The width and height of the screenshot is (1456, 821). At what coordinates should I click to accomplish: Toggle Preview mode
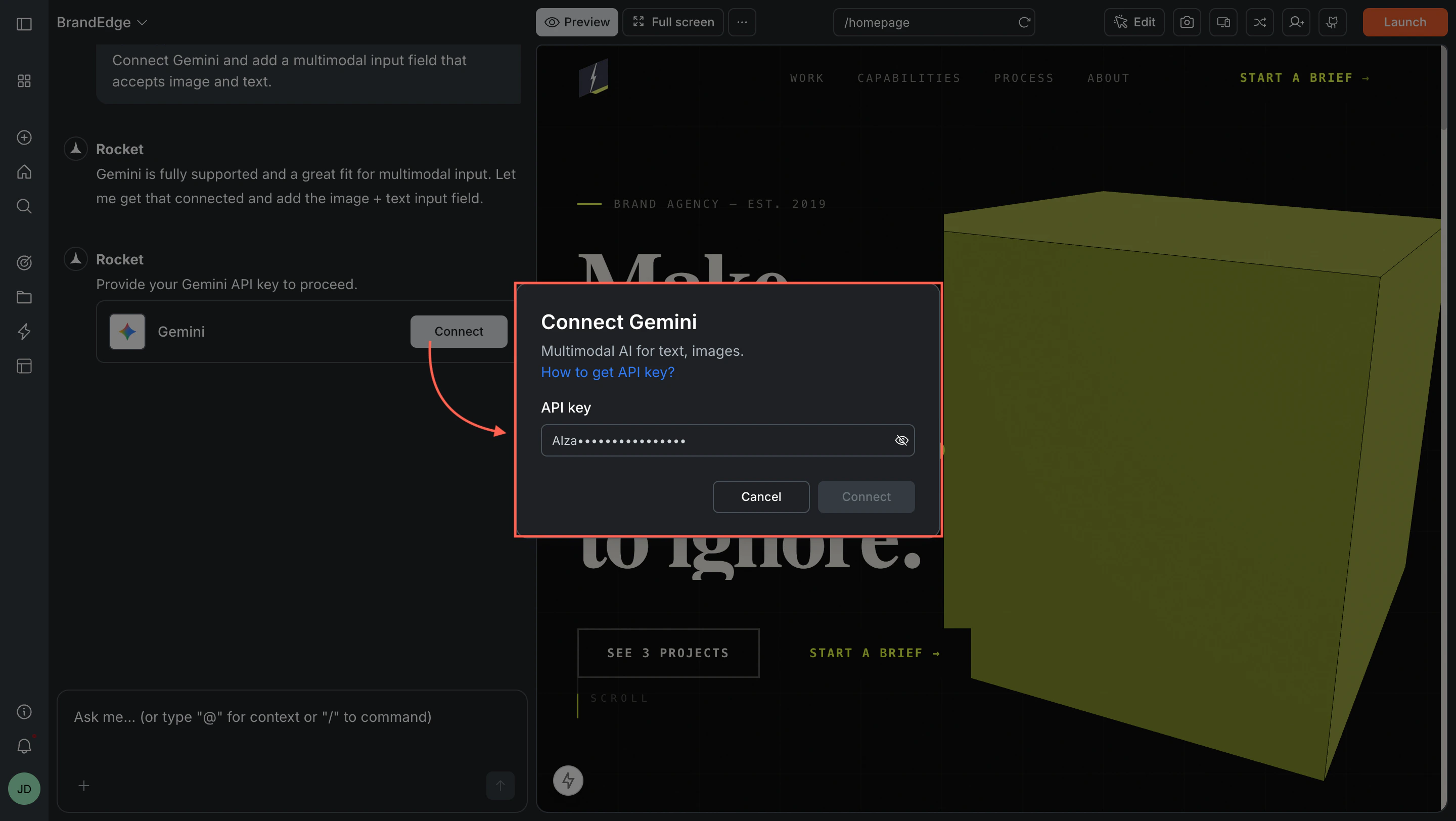(576, 22)
